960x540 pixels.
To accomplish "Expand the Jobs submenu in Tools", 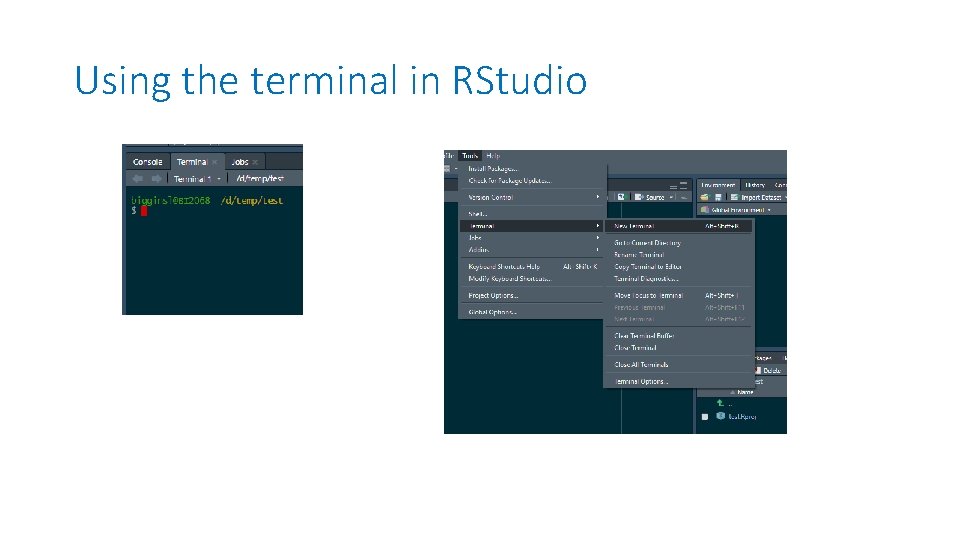I will [x=533, y=238].
